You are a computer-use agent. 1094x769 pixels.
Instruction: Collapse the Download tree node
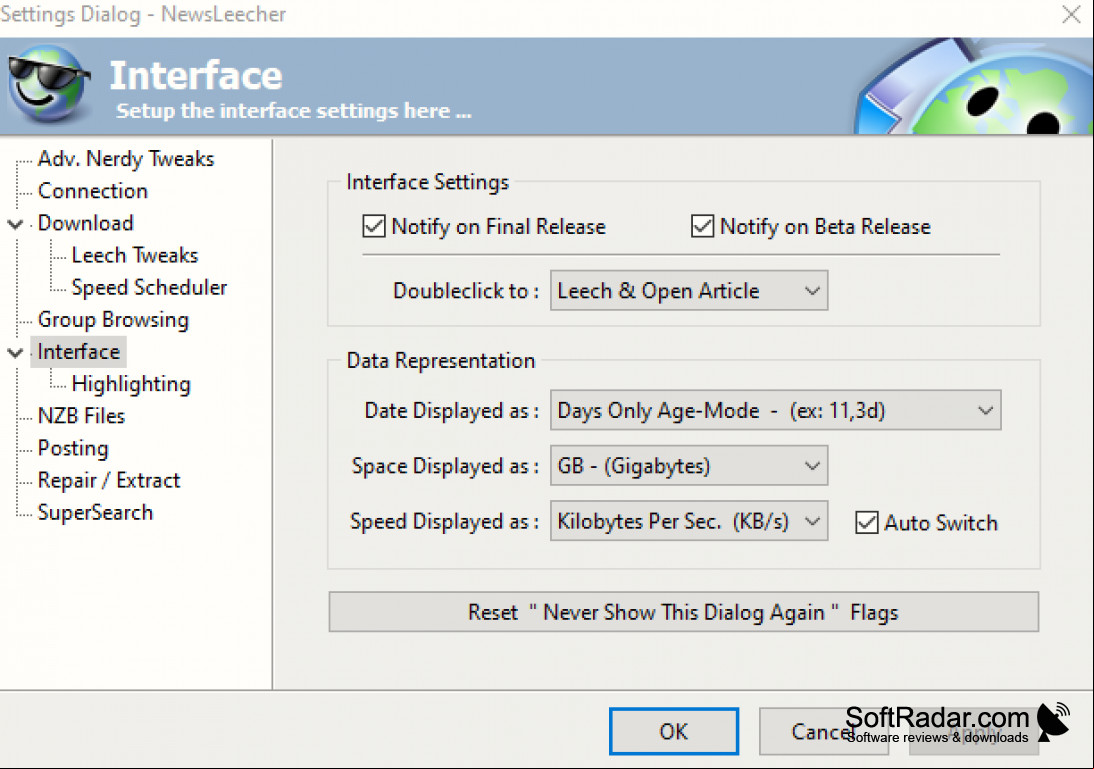tap(15, 224)
